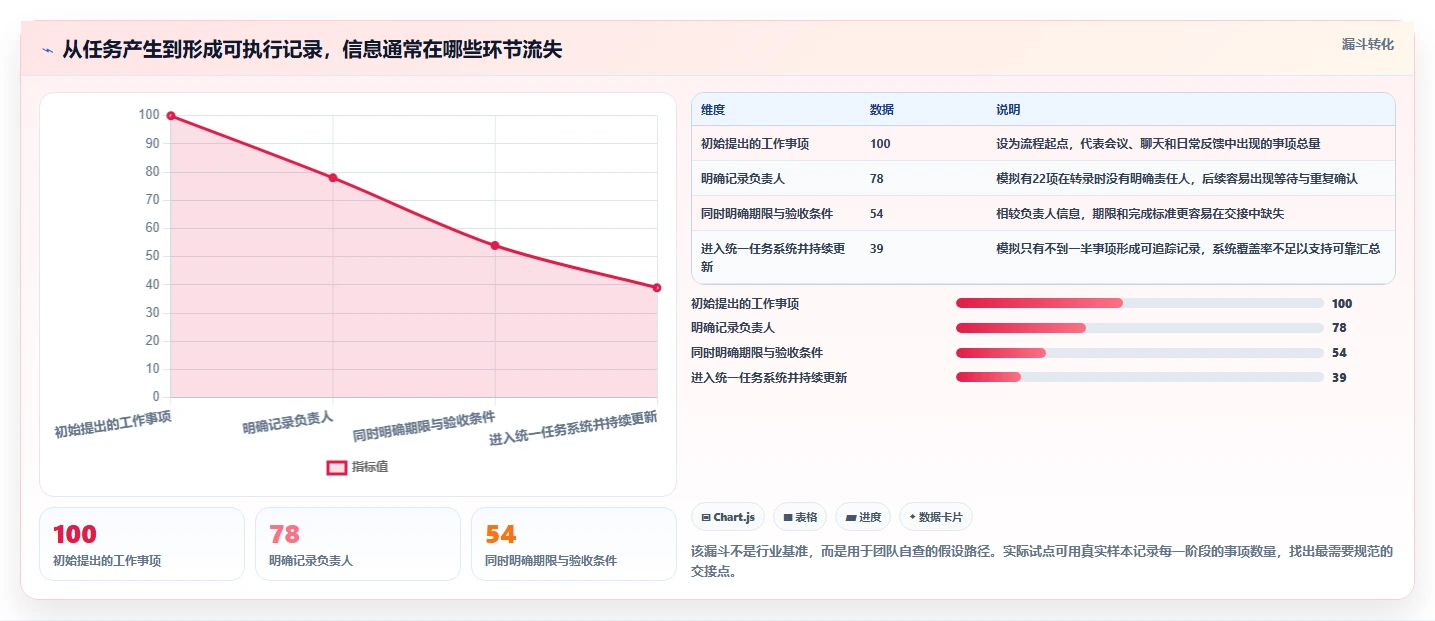
Task: Click the stat card showing 78
Action: [x=357, y=544]
